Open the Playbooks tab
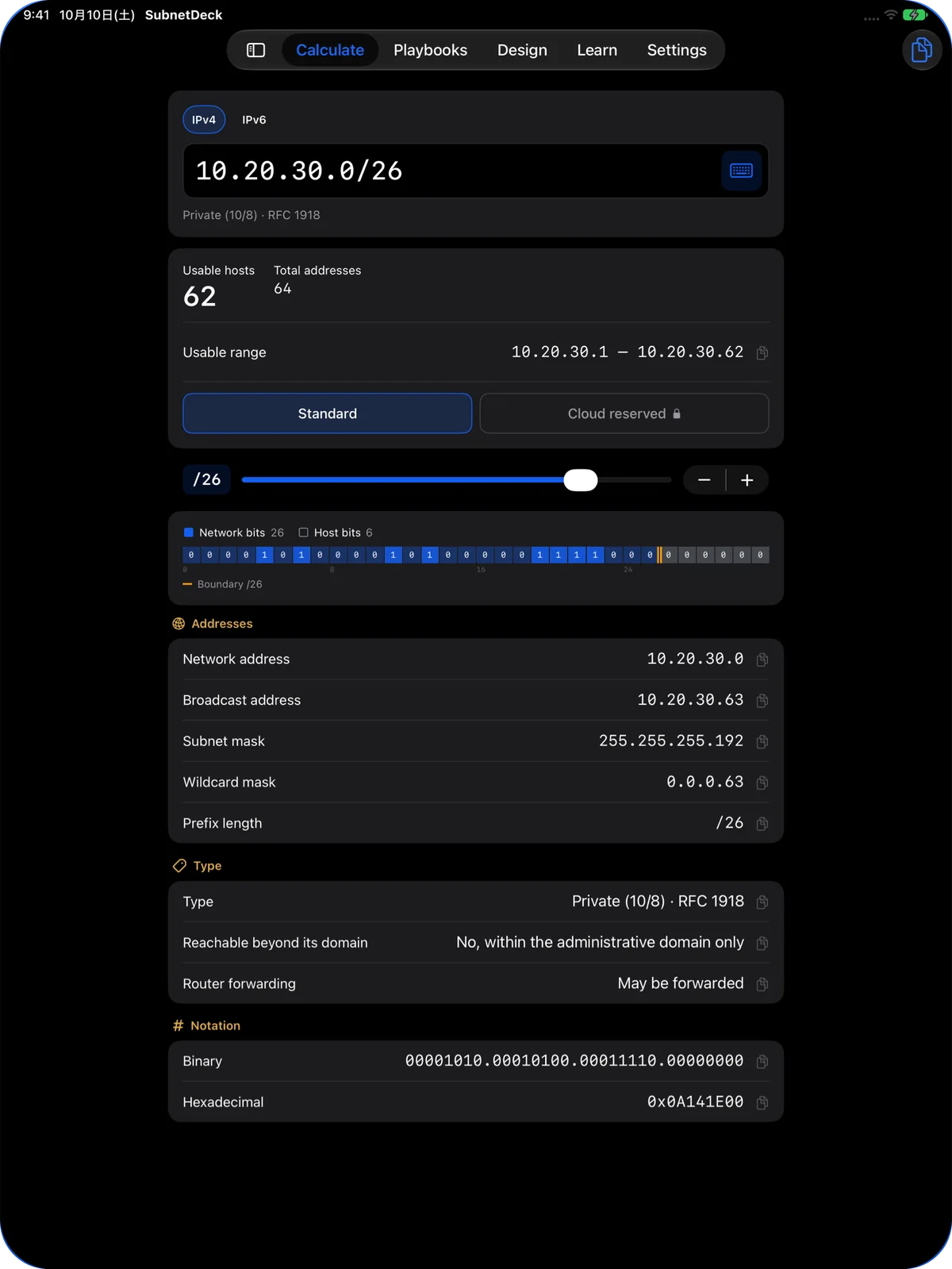Screen dimensions: 952x1269 pos(430,50)
